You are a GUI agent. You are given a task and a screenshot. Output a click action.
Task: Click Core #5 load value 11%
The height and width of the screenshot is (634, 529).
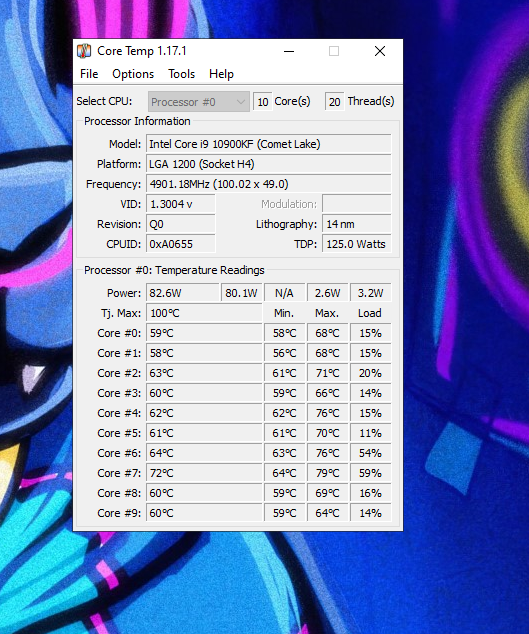click(x=370, y=433)
